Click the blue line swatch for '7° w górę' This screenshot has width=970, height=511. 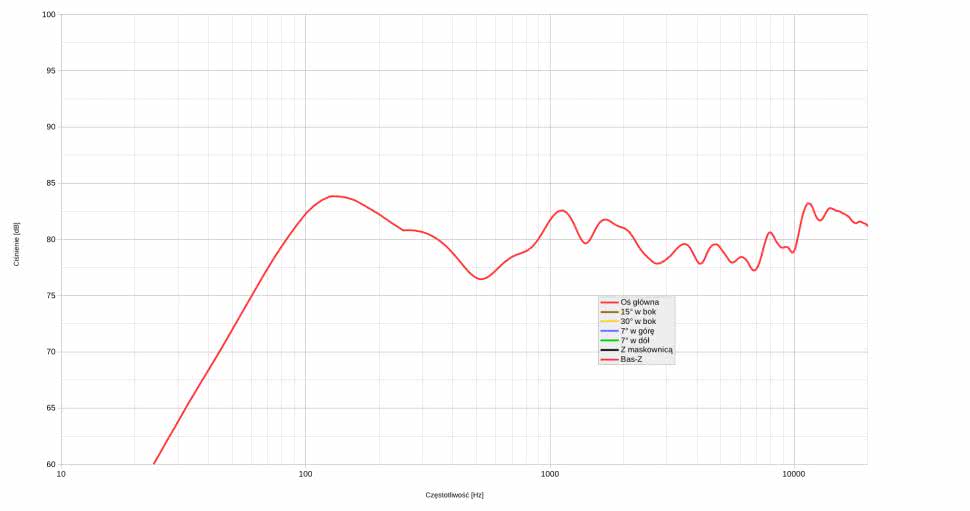[609, 331]
